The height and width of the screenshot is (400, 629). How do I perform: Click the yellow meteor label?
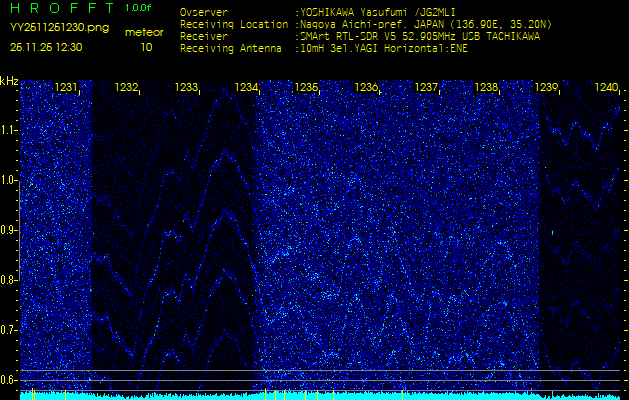pyautogui.click(x=145, y=32)
